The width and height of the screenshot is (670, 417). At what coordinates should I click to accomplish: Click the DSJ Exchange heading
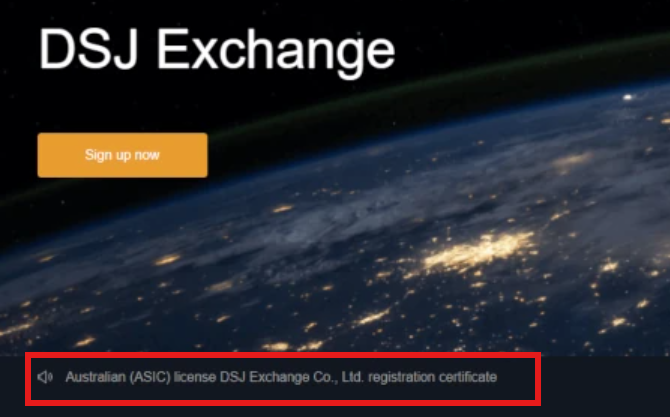coord(217,50)
